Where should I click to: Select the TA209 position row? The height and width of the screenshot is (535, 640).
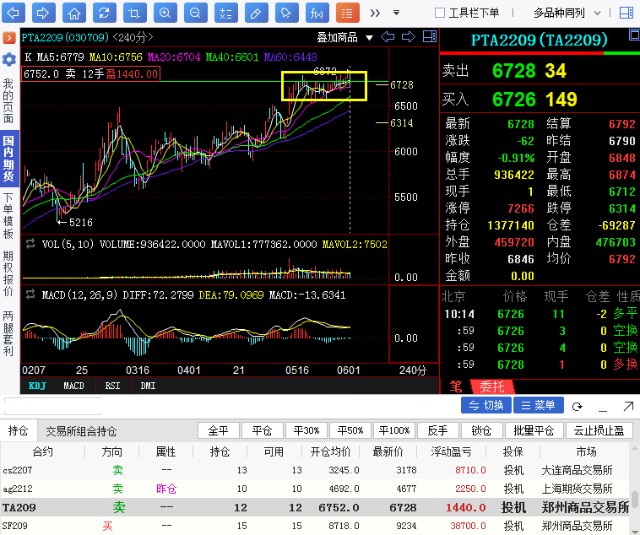pyautogui.click(x=315, y=507)
